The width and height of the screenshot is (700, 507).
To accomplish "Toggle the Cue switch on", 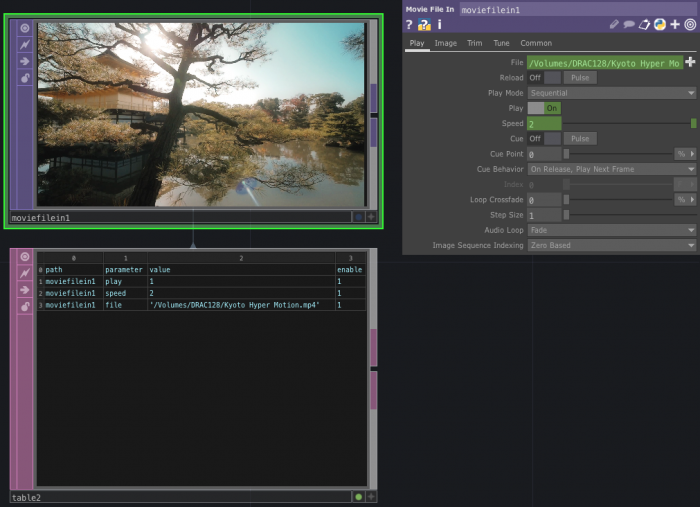I will (544, 139).
